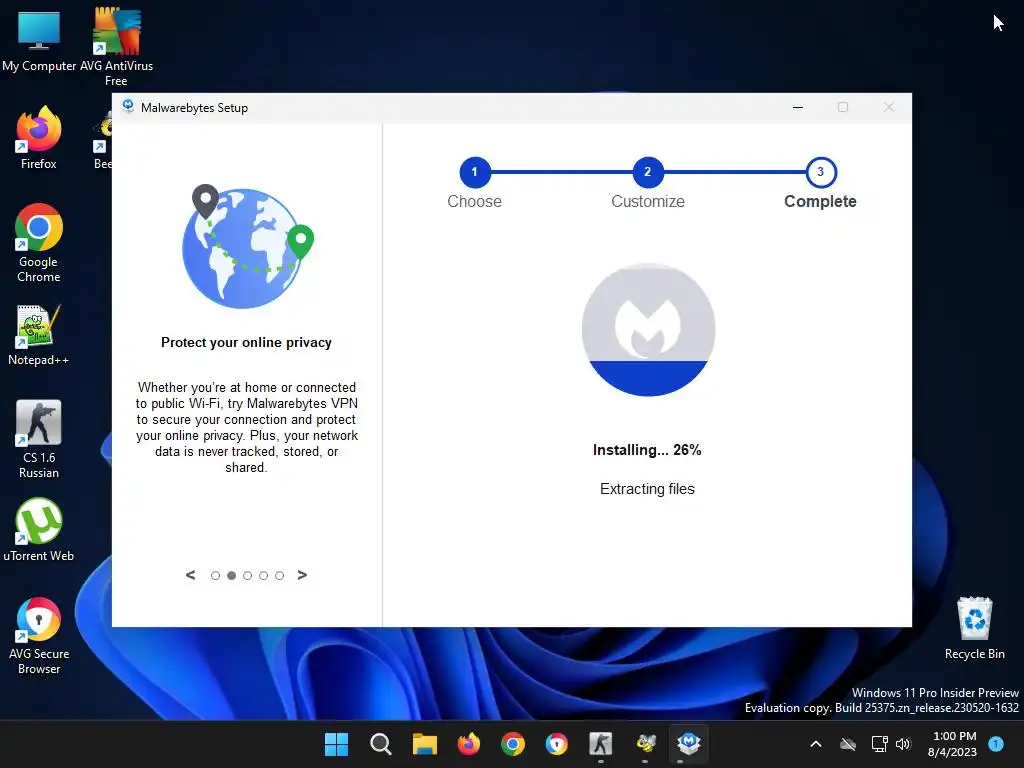This screenshot has height=768, width=1024.
Task: Click step 2 Customize circle
Action: [x=648, y=172]
